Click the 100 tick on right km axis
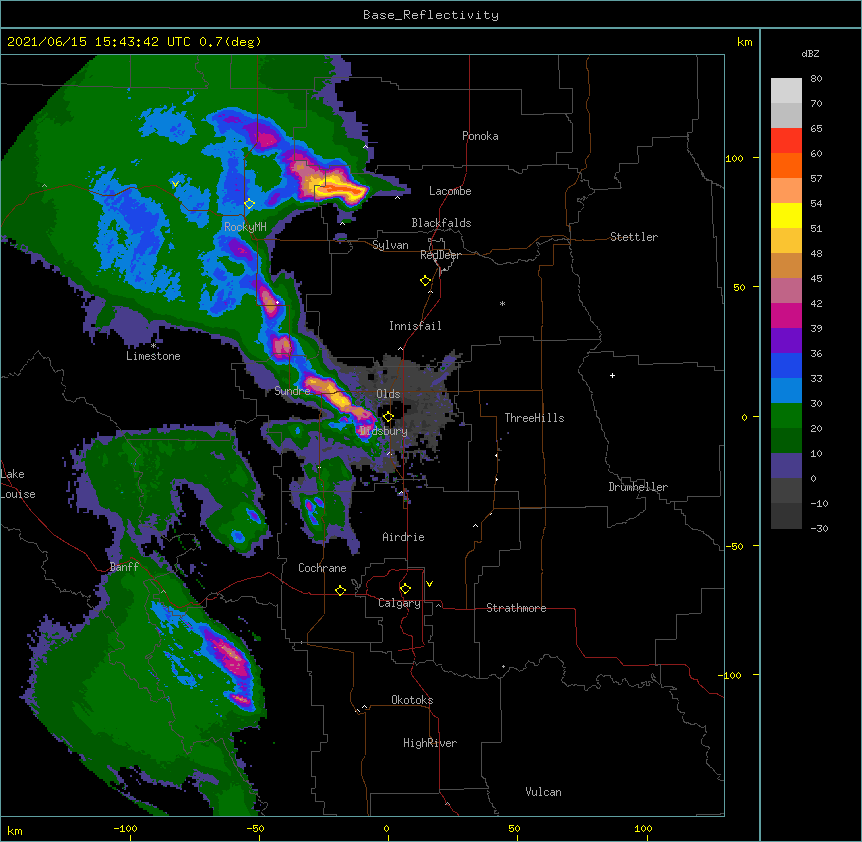The image size is (862, 842). coord(734,158)
